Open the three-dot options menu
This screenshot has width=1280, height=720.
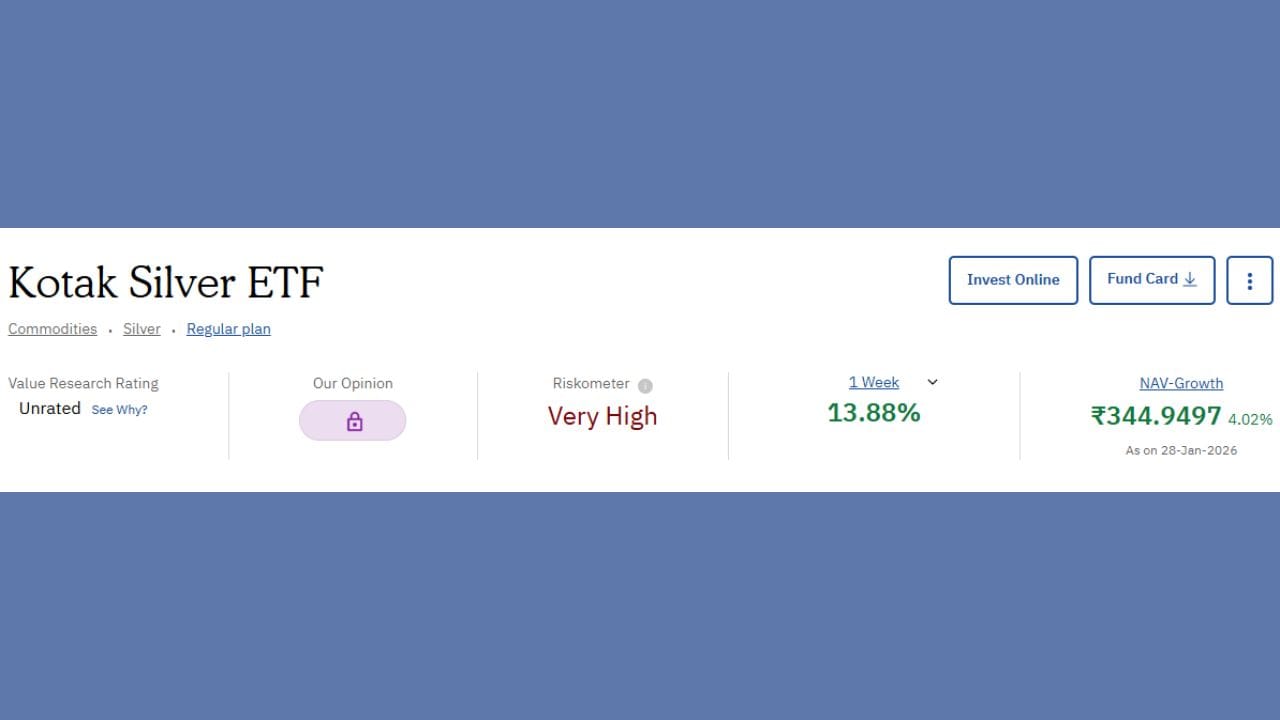click(1249, 280)
